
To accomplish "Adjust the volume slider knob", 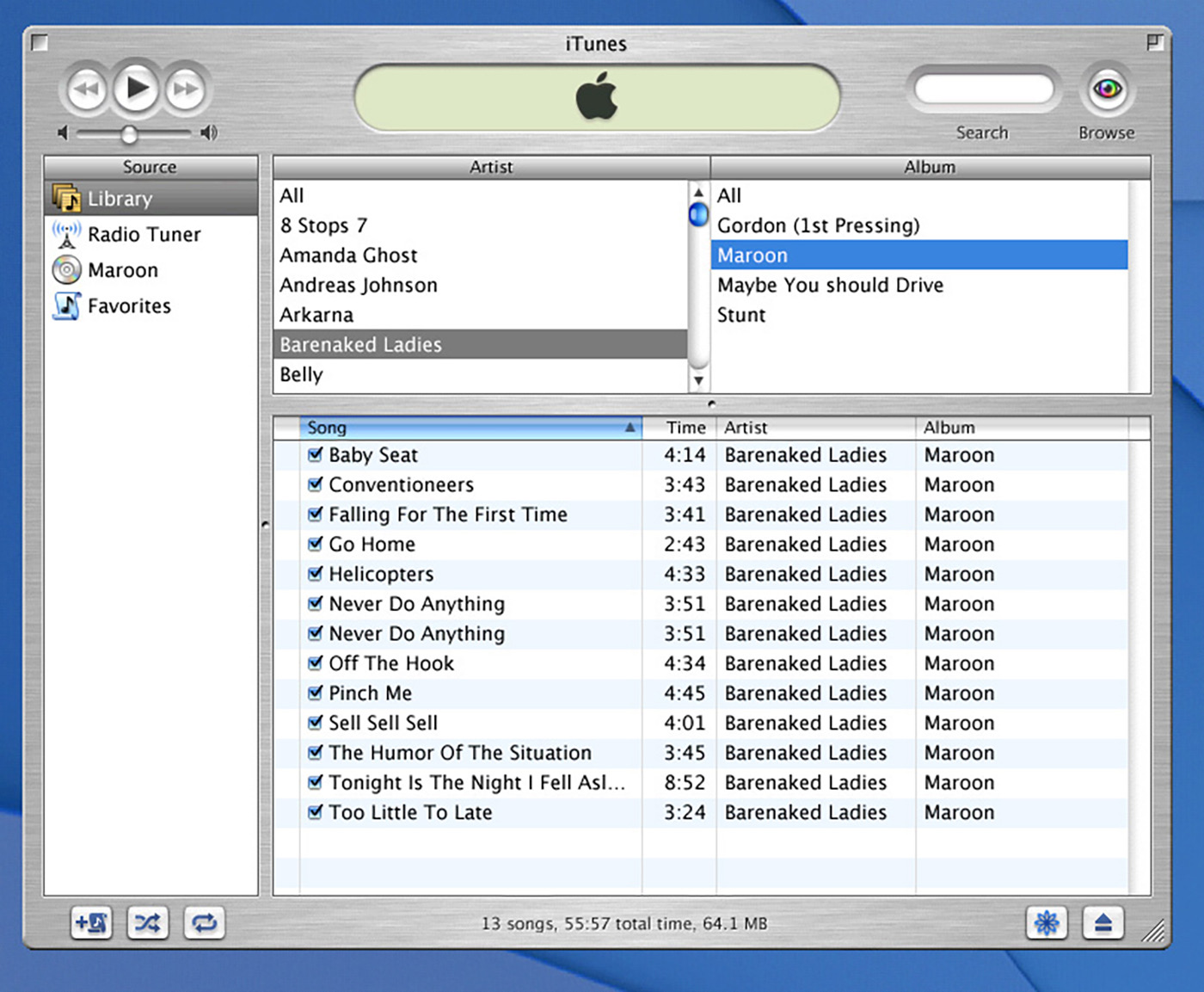I will point(129,134).
